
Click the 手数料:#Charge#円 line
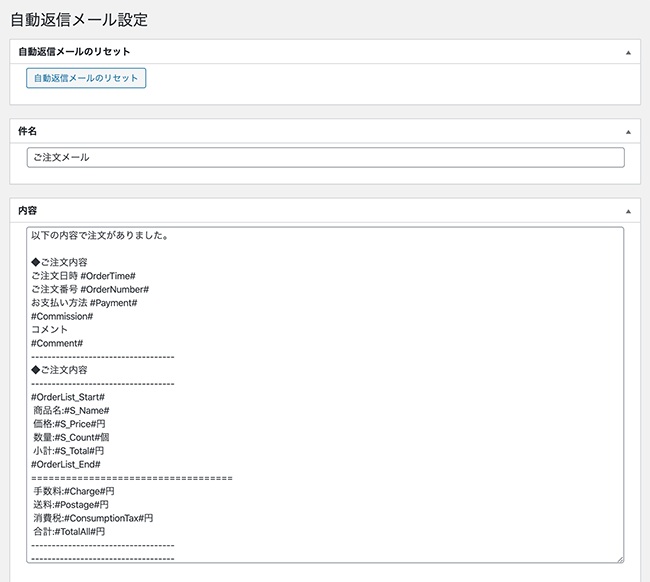(x=74, y=491)
